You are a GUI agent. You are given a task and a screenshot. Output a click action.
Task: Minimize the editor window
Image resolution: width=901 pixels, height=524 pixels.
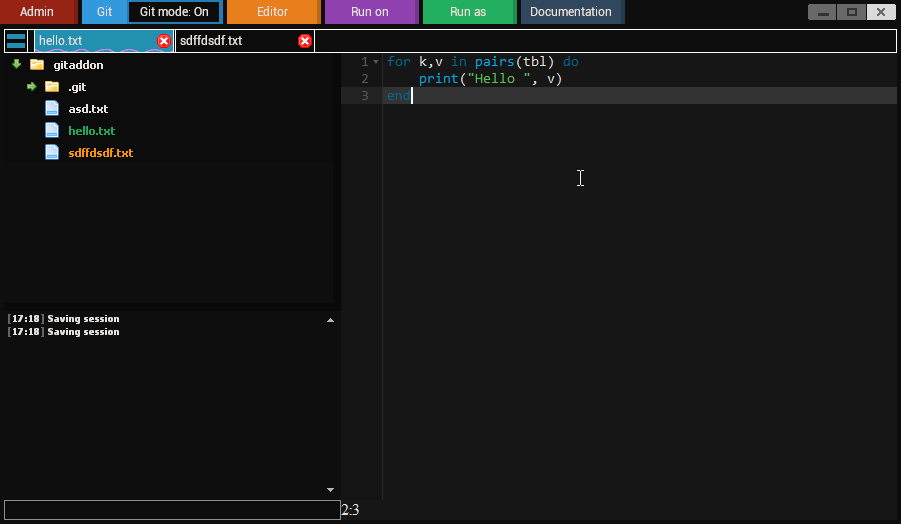click(822, 11)
